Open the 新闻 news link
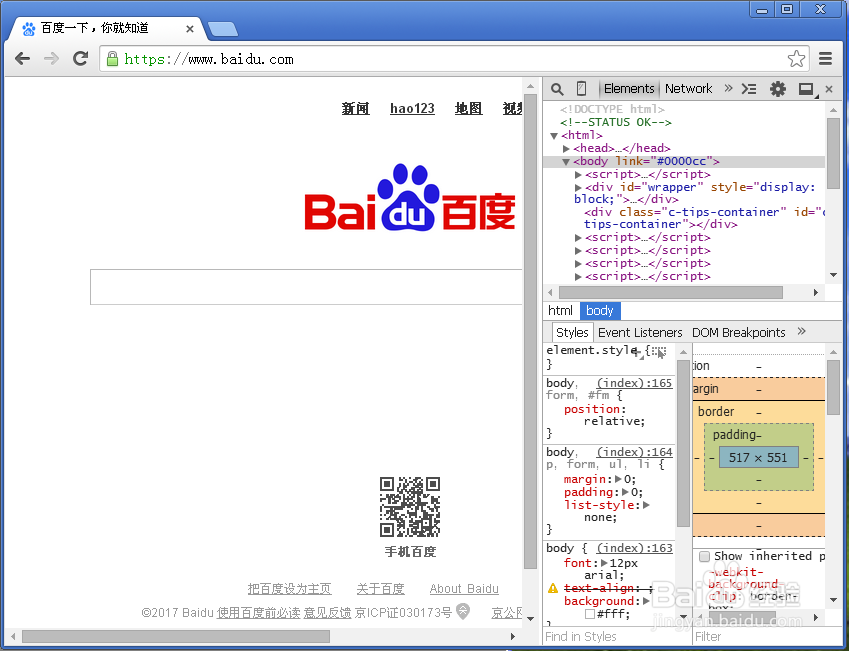Viewport: 849px width, 651px height. click(355, 108)
